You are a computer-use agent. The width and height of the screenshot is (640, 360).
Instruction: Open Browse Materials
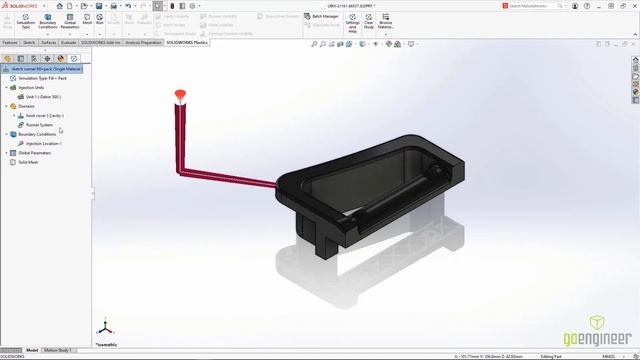coord(385,21)
